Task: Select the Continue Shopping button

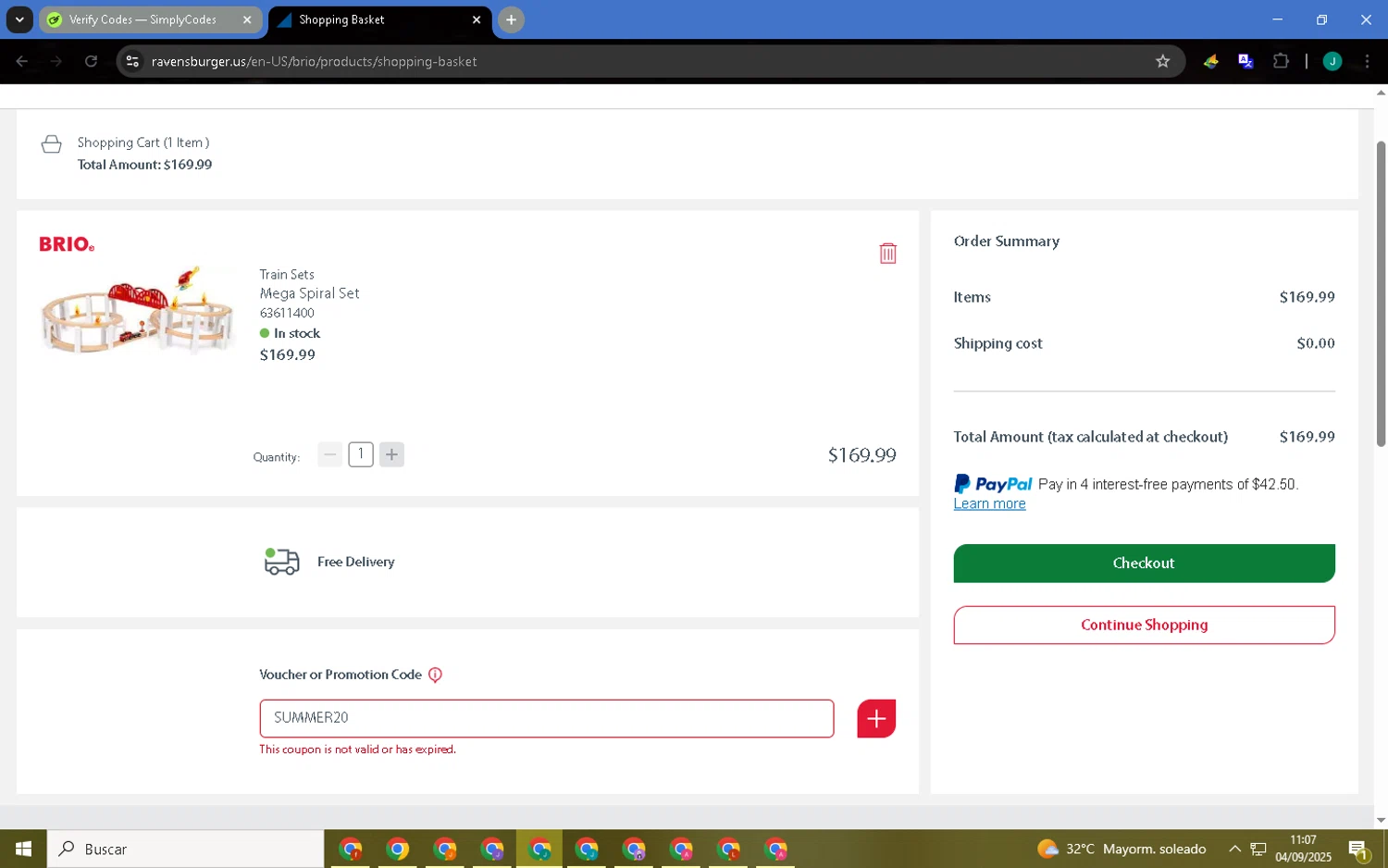Action: tap(1144, 626)
